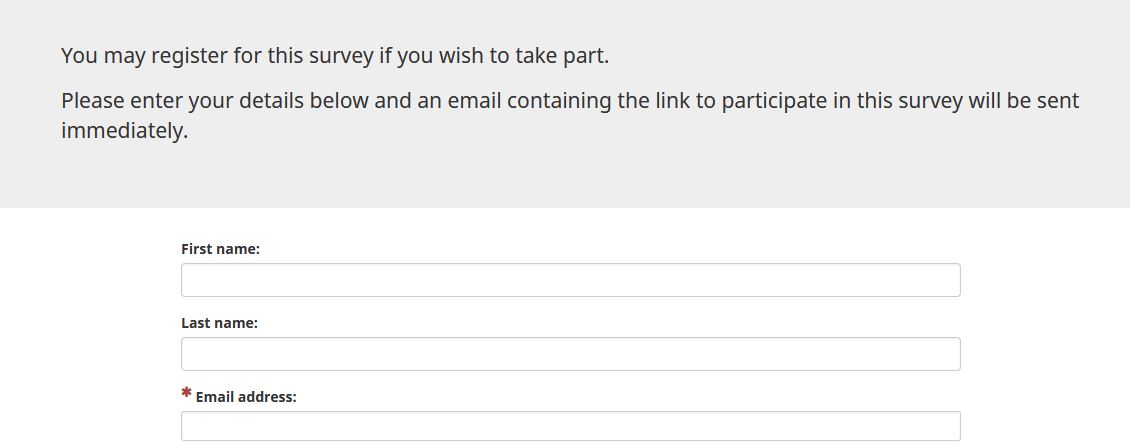The width and height of the screenshot is (1130, 442).
Task: Focus the Last name text box
Action: pyautogui.click(x=570, y=354)
